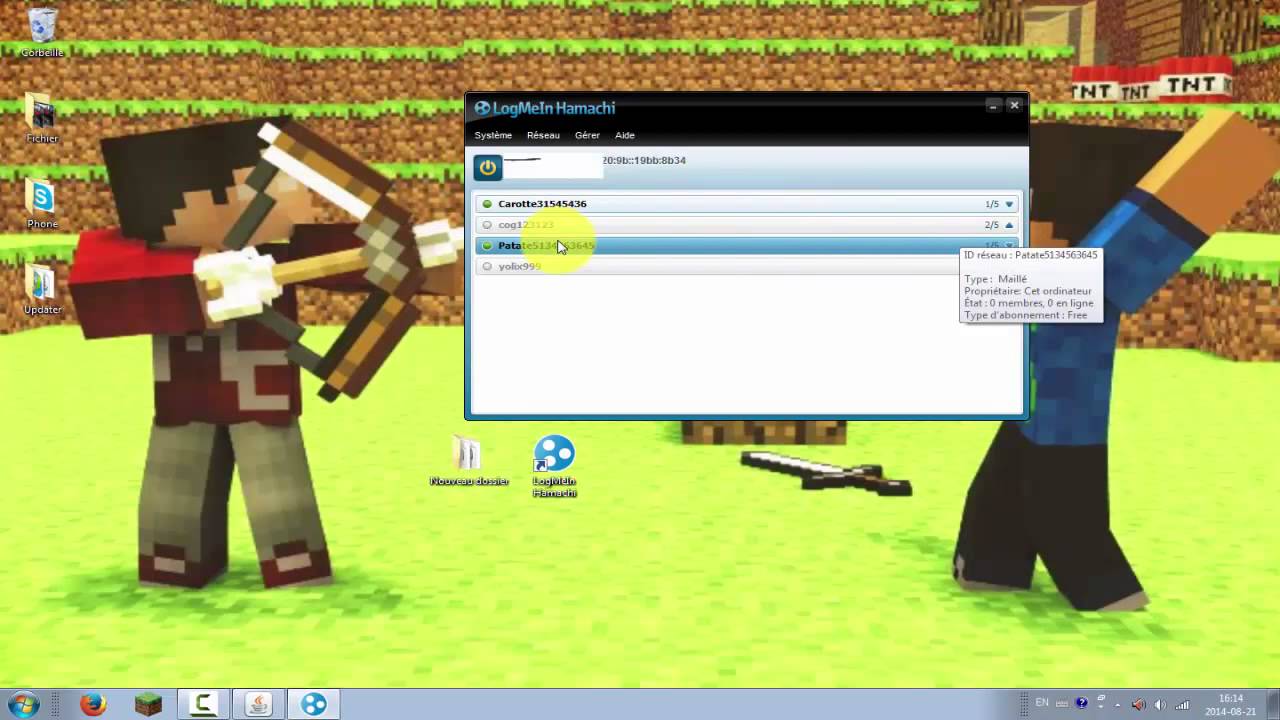Viewport: 1280px width, 720px height.
Task: Open Firefox from the taskbar
Action: (x=93, y=704)
